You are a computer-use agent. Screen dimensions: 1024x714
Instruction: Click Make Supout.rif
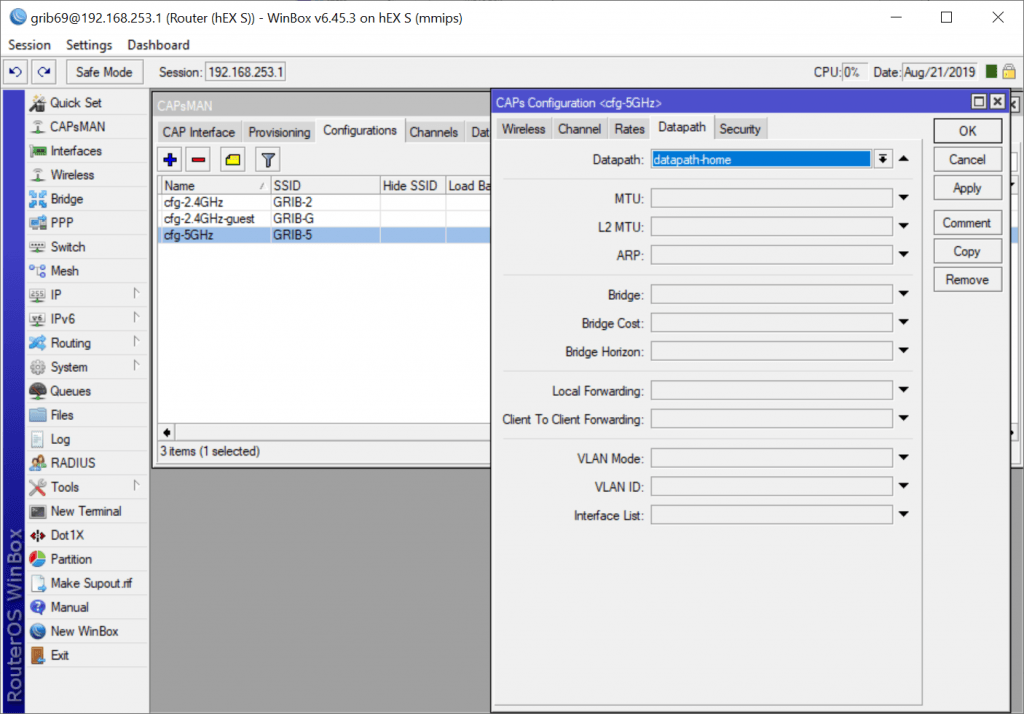tap(91, 583)
